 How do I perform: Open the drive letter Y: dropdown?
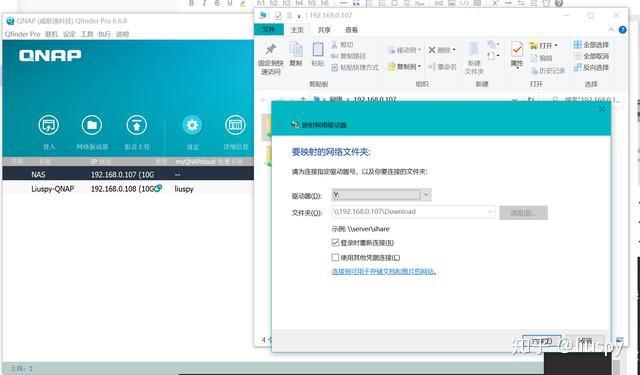(426, 195)
